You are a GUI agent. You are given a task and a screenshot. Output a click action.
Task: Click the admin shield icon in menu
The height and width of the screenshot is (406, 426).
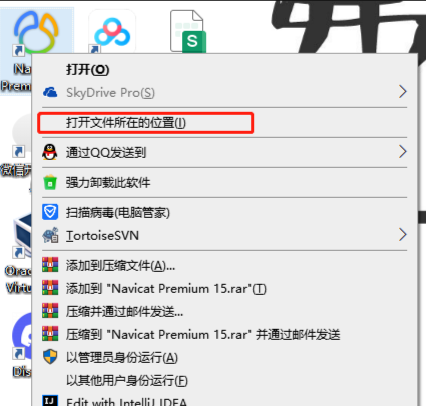[50, 357]
